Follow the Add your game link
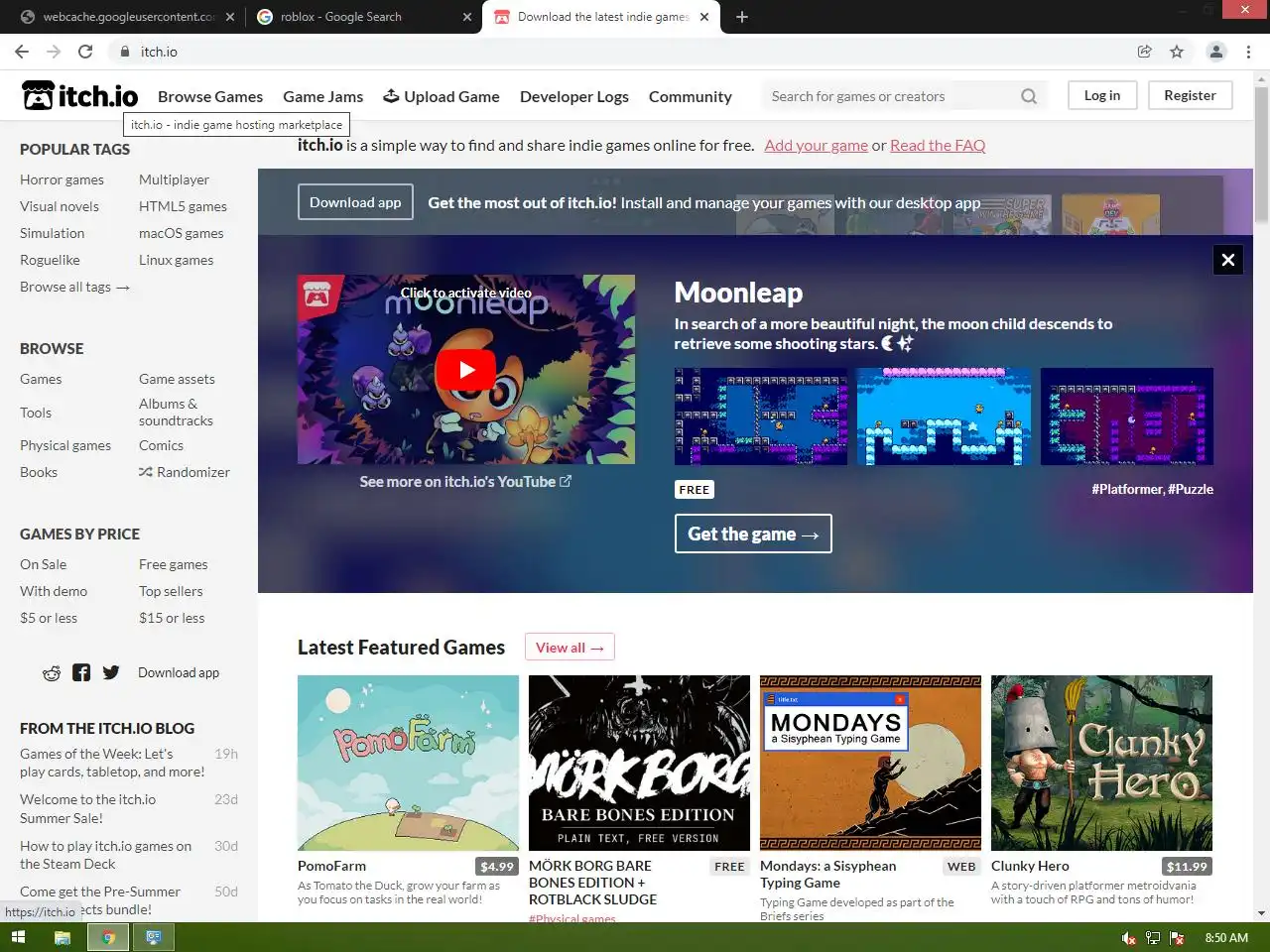This screenshot has width=1270, height=952. 817,145
